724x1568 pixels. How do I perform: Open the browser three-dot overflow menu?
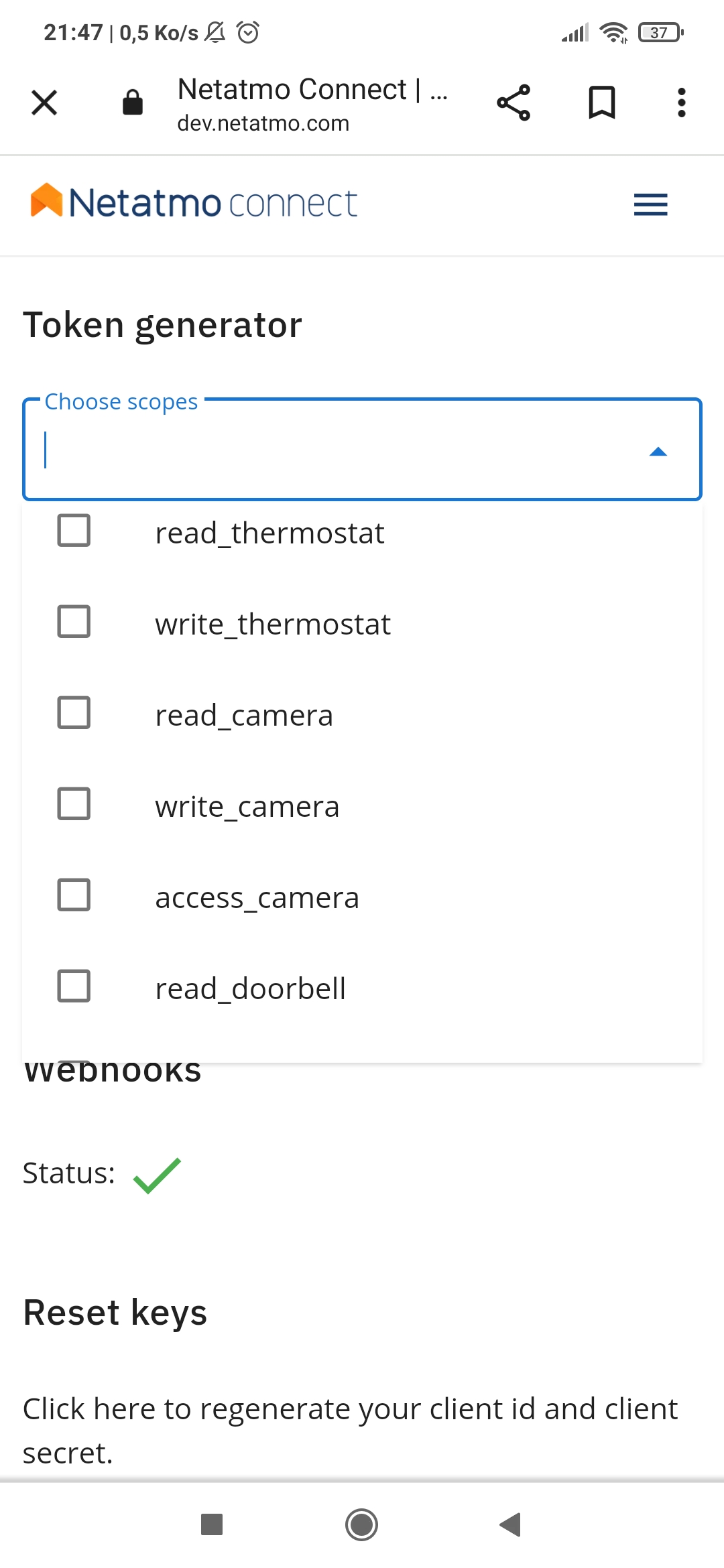(x=681, y=103)
